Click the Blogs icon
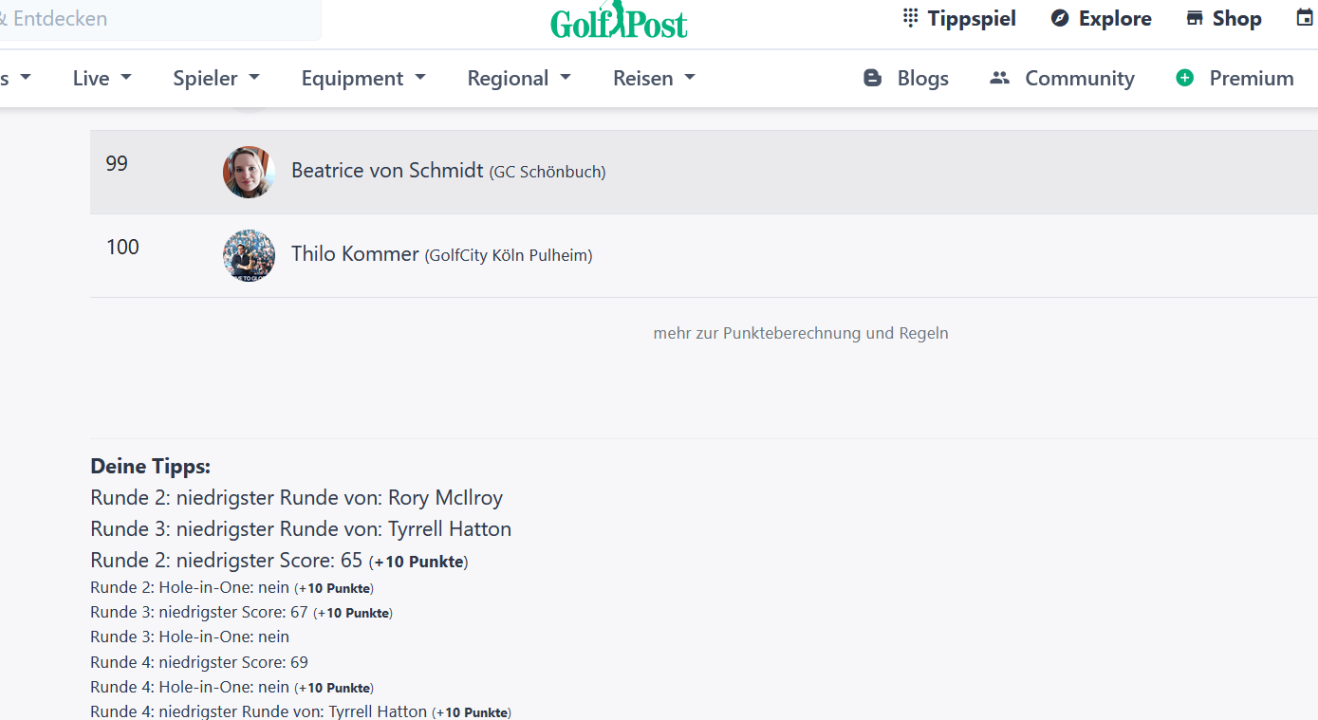Image resolution: width=1318 pixels, height=720 pixels. pos(873,78)
